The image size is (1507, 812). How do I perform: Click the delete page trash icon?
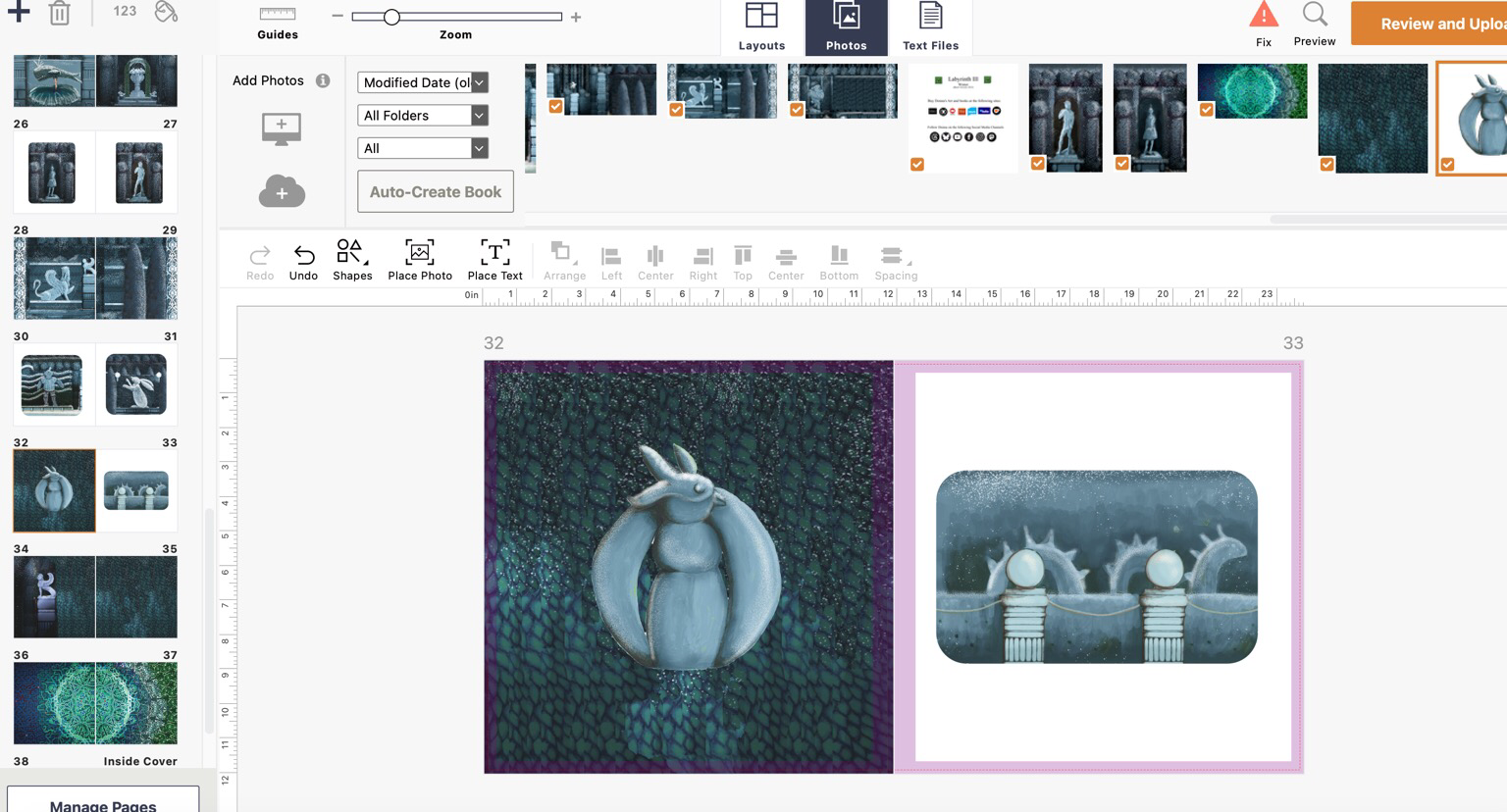click(x=60, y=13)
